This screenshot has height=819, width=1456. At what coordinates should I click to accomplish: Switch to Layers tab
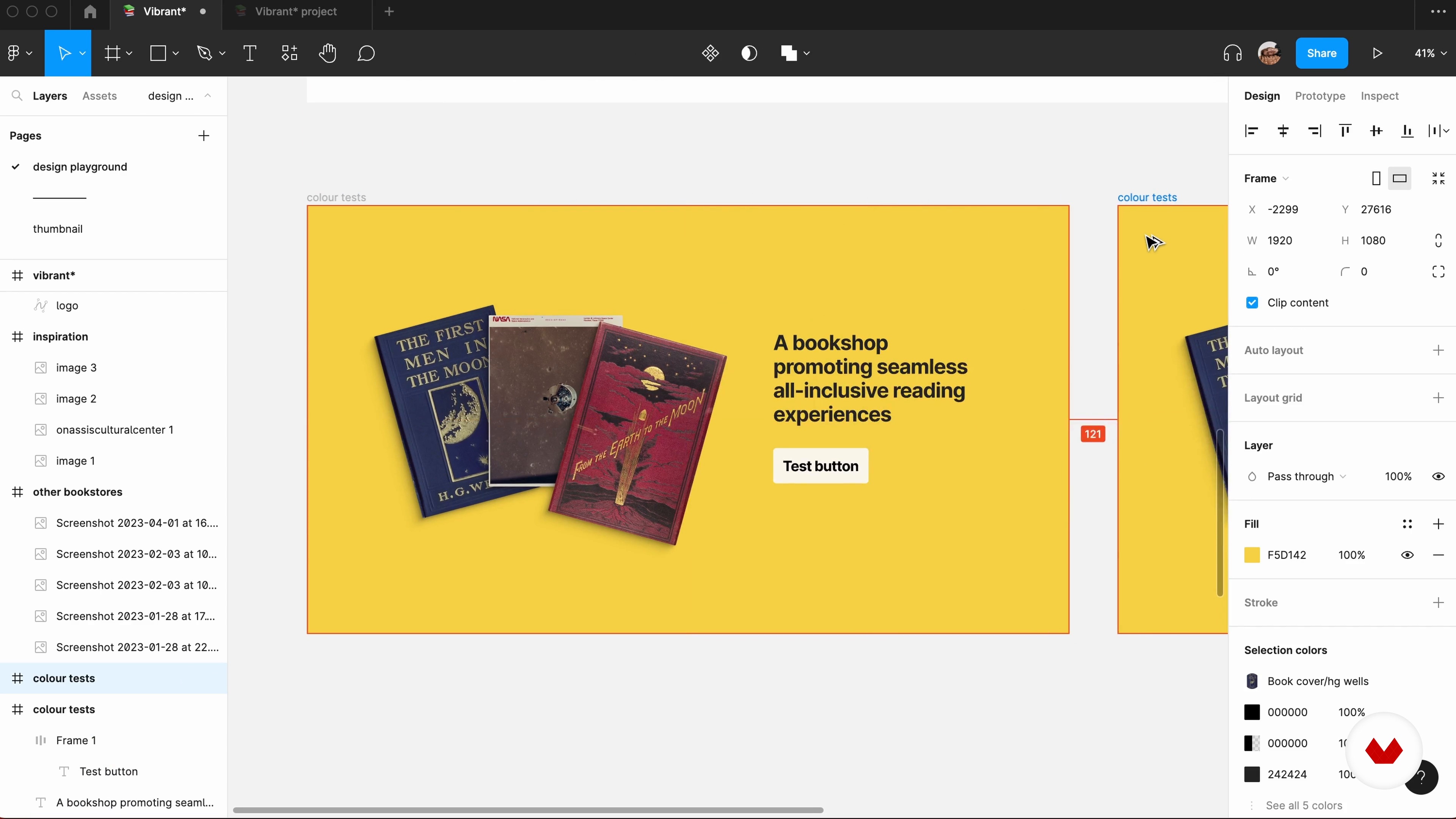click(x=50, y=96)
